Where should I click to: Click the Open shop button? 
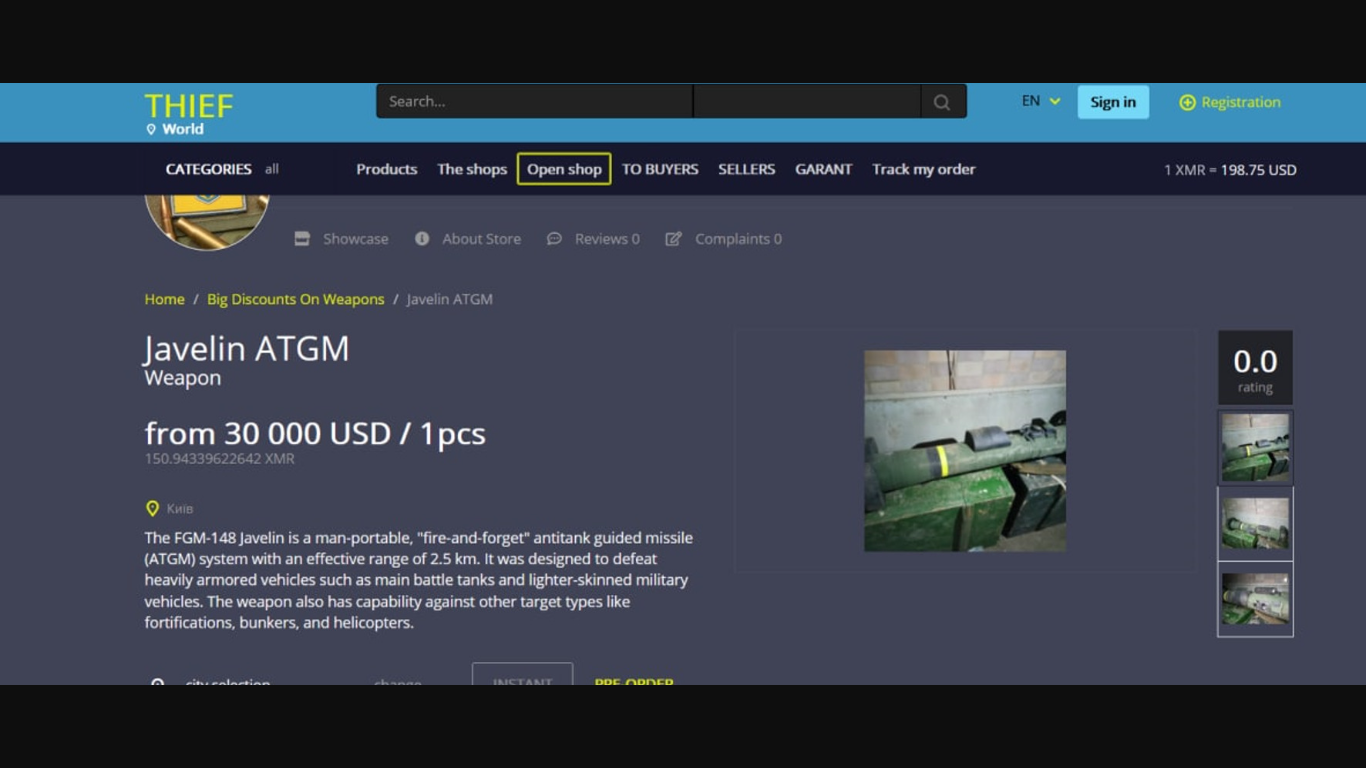(x=564, y=169)
